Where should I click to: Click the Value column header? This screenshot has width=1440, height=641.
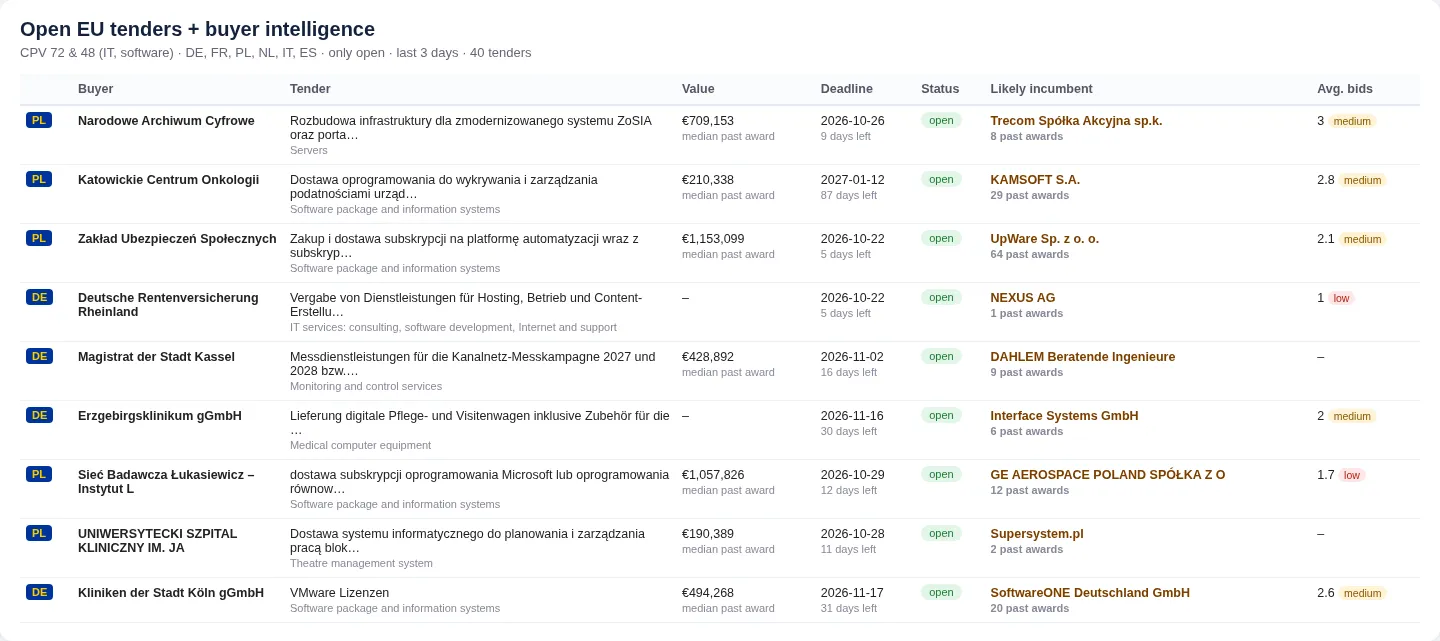(x=698, y=89)
